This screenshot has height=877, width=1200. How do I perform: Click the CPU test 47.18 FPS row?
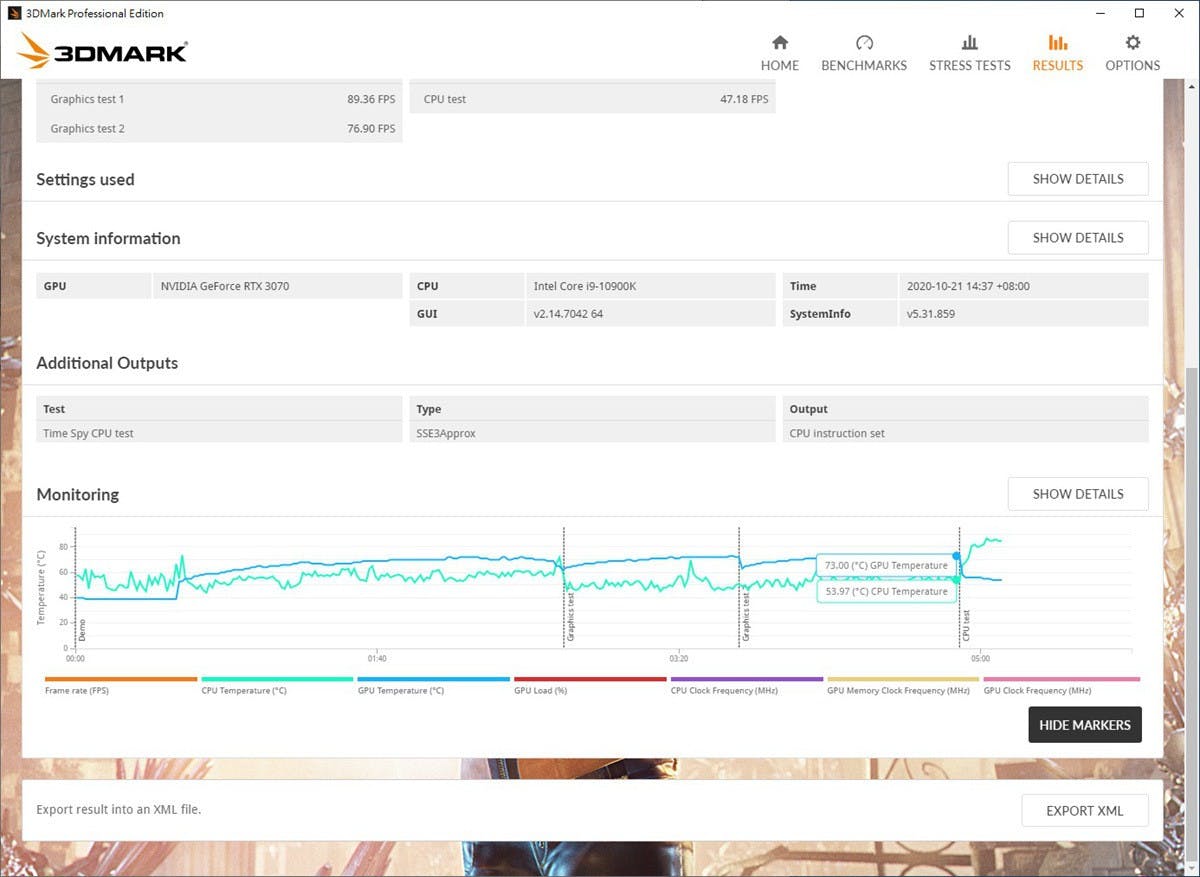[592, 99]
